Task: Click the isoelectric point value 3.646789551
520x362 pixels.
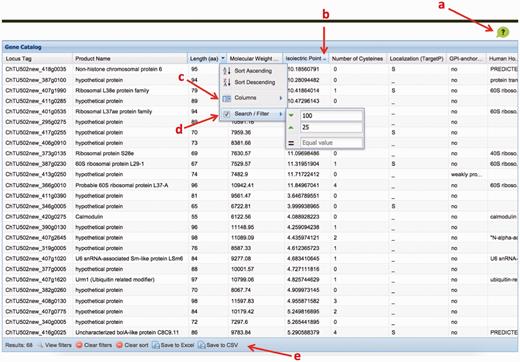Action: pyautogui.click(x=303, y=196)
